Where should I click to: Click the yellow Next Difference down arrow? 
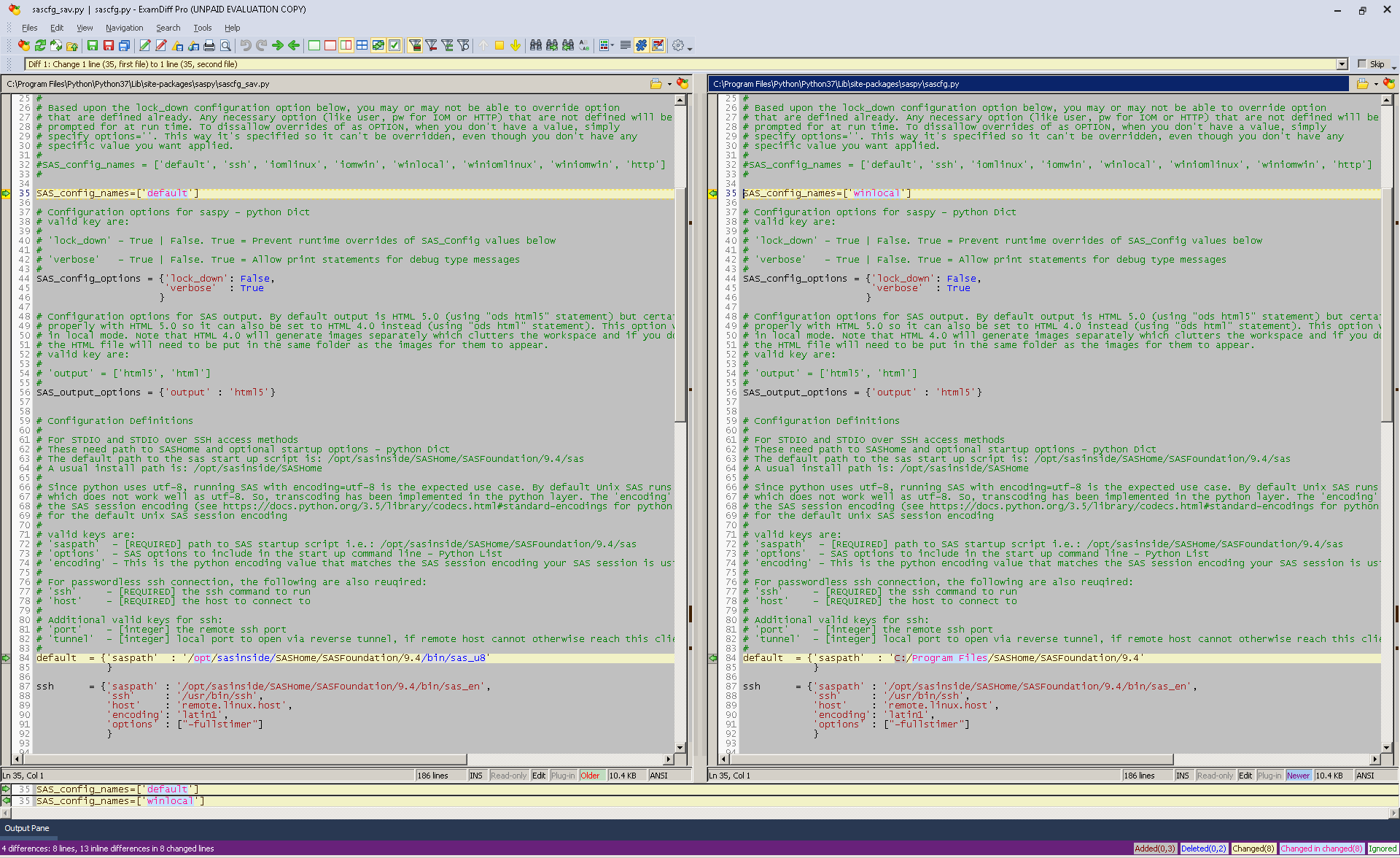(516, 46)
